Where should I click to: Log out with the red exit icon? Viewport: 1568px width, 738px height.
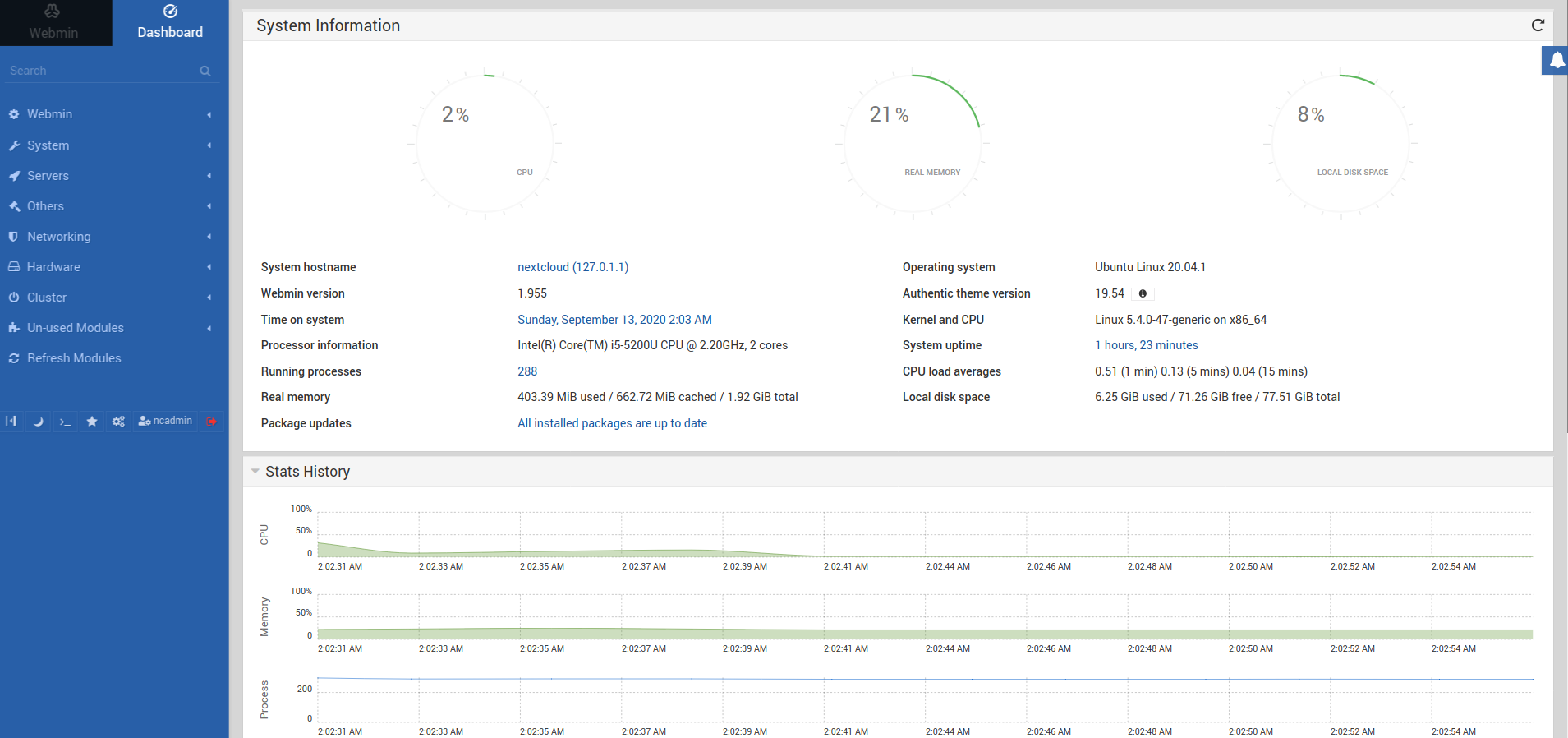[212, 421]
